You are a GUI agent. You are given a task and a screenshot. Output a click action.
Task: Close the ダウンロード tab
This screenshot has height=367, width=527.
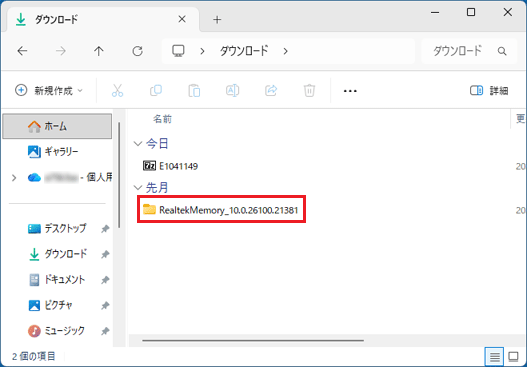pyautogui.click(x=182, y=19)
